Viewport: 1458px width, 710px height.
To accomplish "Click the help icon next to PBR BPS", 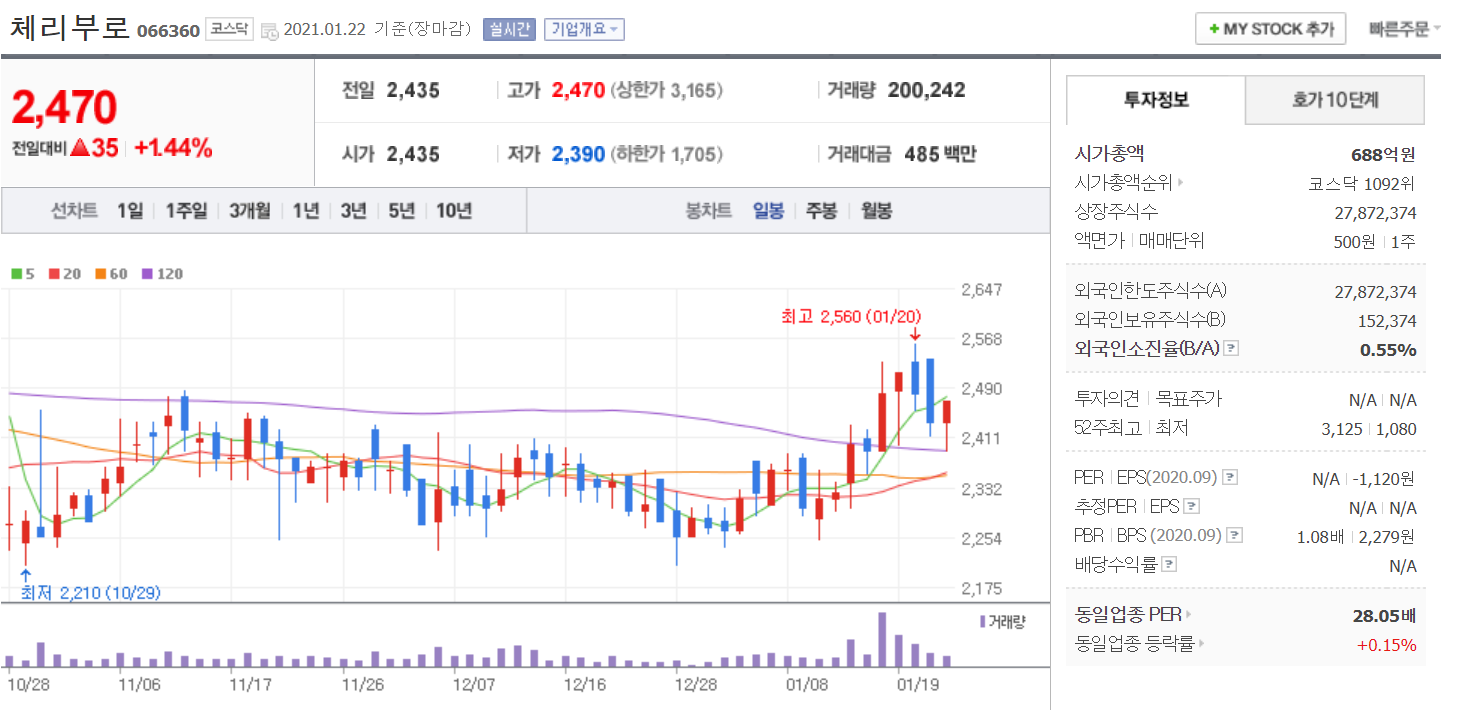I will (x=1233, y=536).
